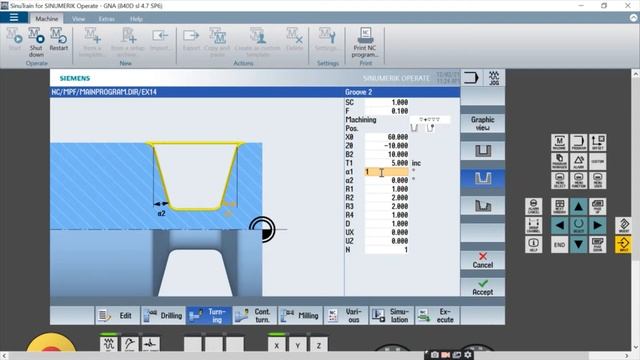Click the Execute softkey
This screenshot has height=360, width=640.
pyautogui.click(x=437, y=316)
